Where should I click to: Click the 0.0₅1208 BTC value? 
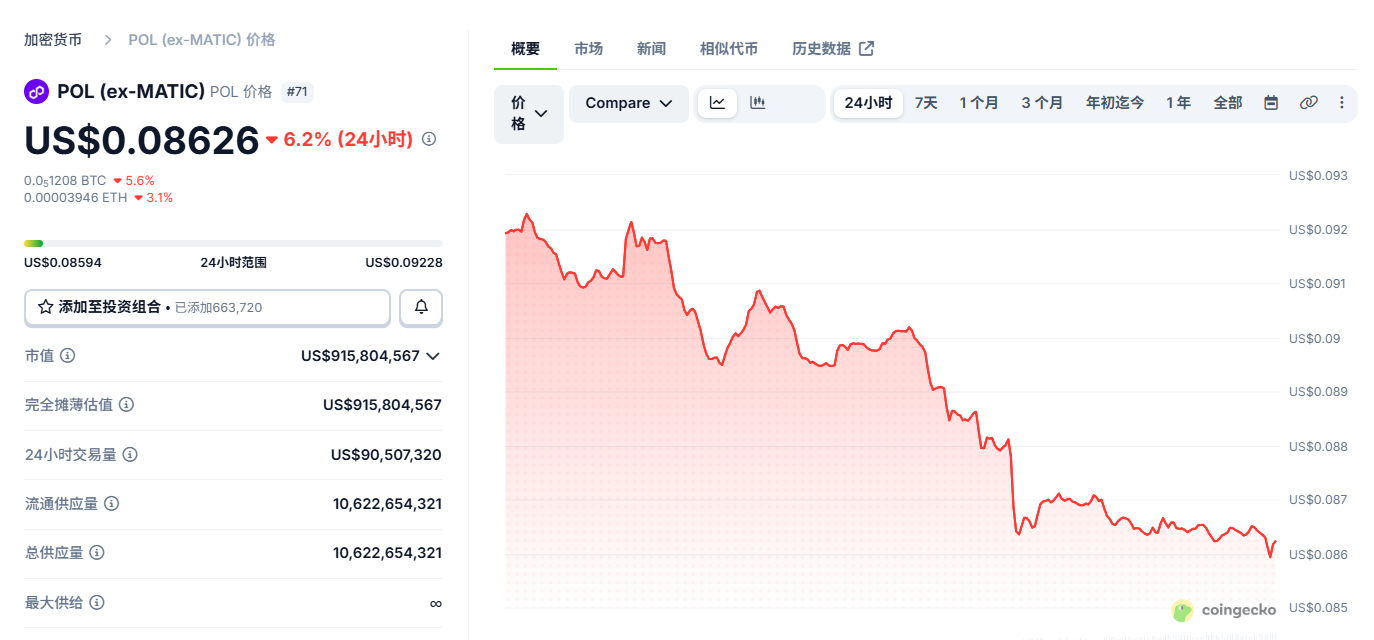(65, 181)
